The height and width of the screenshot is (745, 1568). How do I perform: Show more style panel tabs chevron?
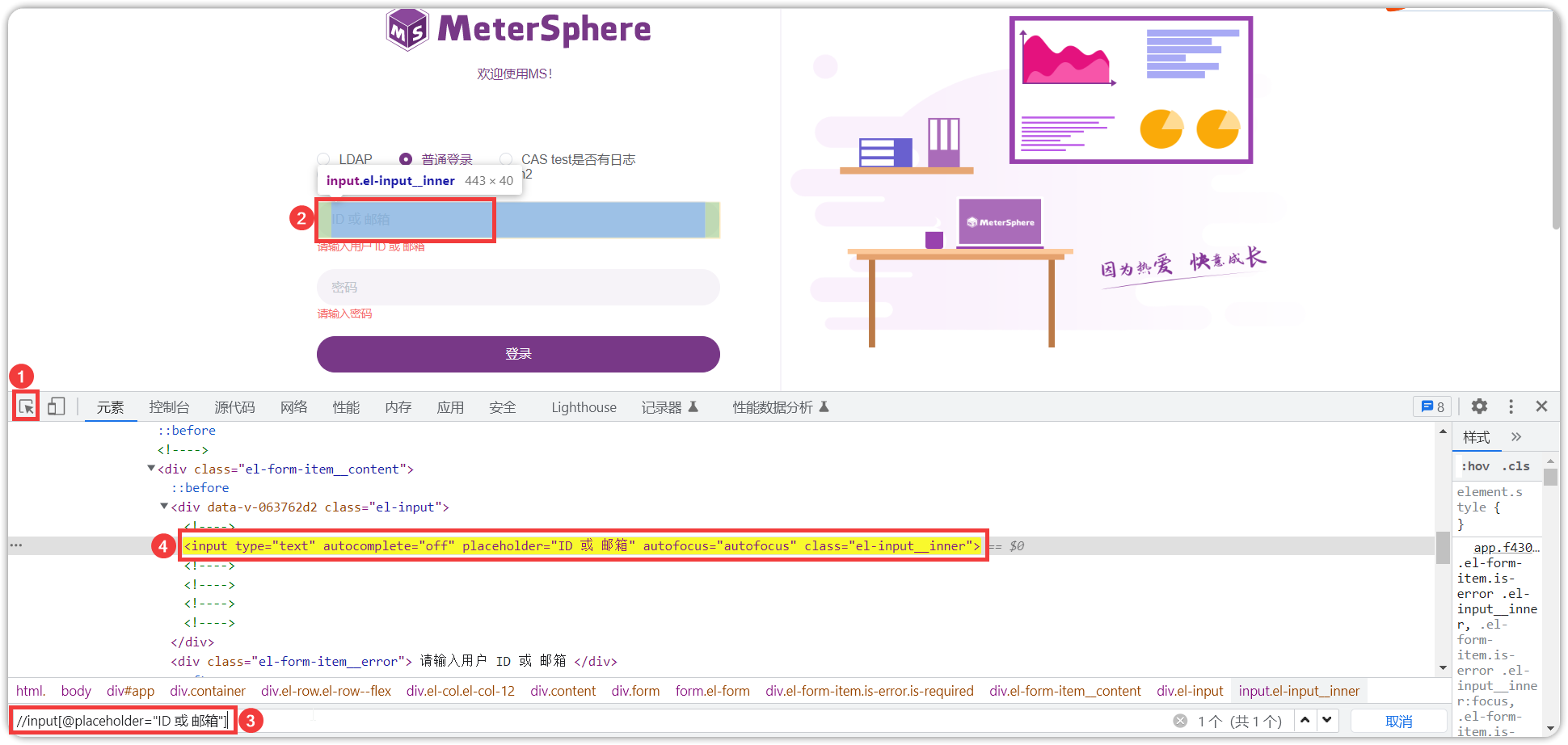(x=1516, y=436)
